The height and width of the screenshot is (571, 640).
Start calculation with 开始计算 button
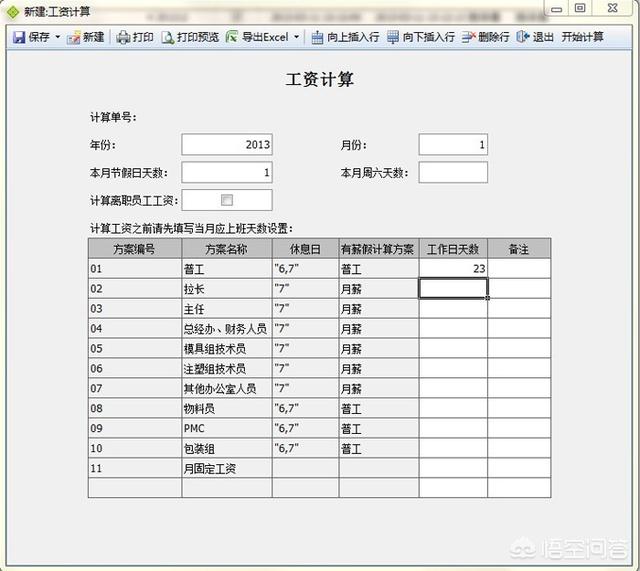(582, 37)
